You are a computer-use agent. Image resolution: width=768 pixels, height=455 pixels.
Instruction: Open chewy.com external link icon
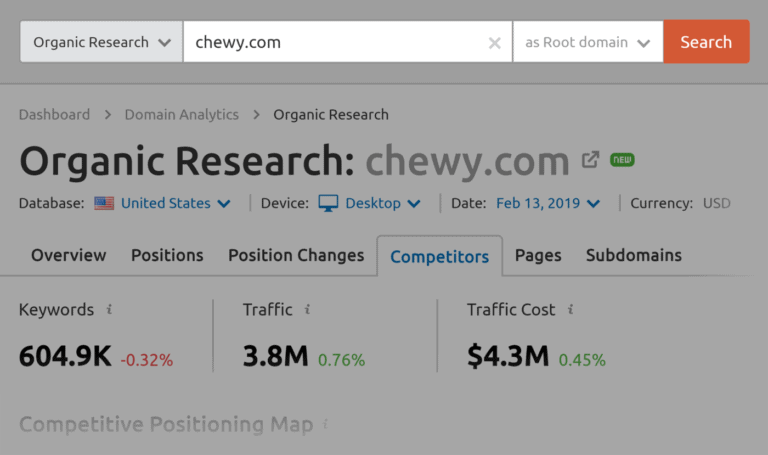coord(590,160)
